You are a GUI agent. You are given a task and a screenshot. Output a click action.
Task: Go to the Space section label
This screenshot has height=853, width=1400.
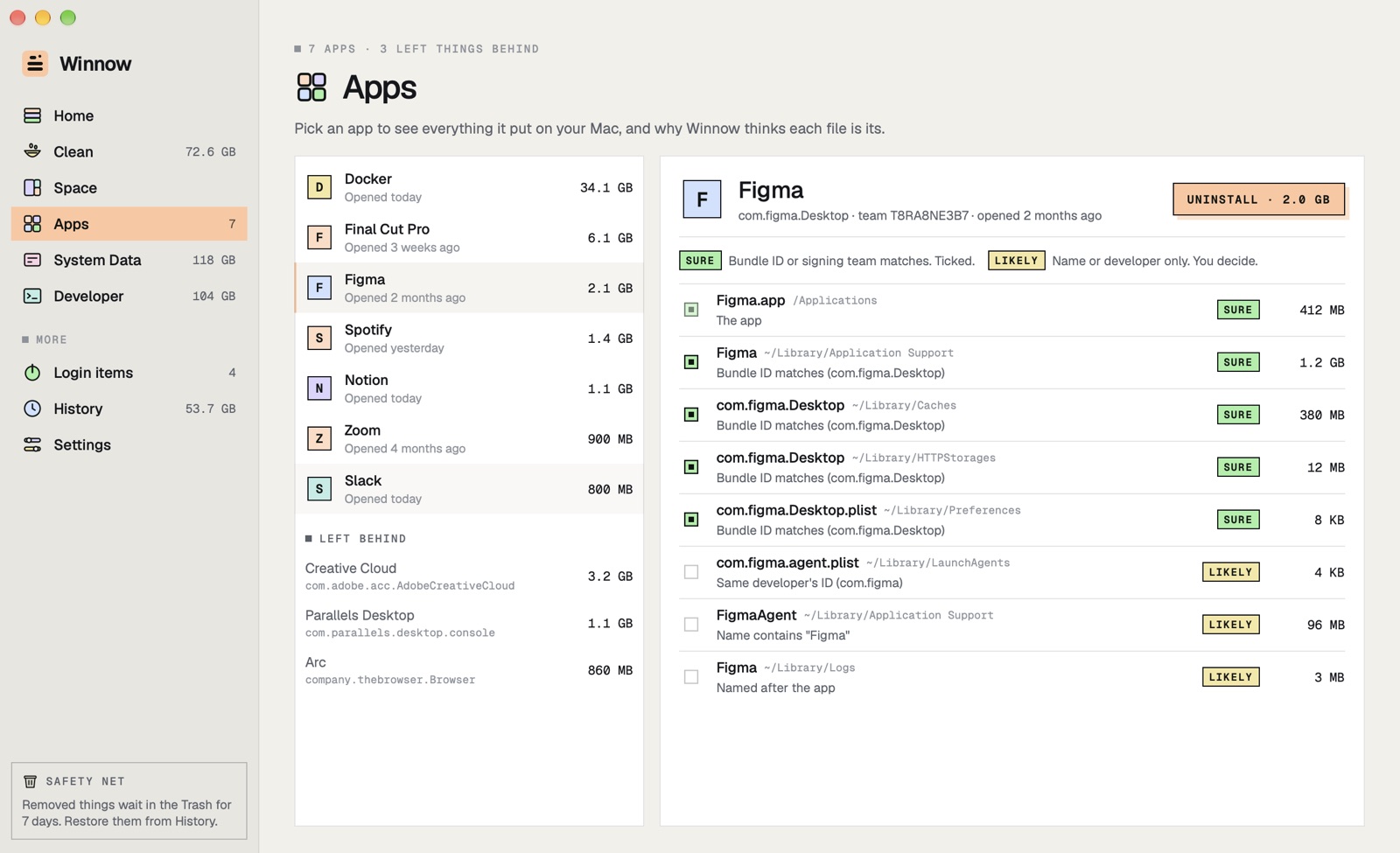pos(75,188)
